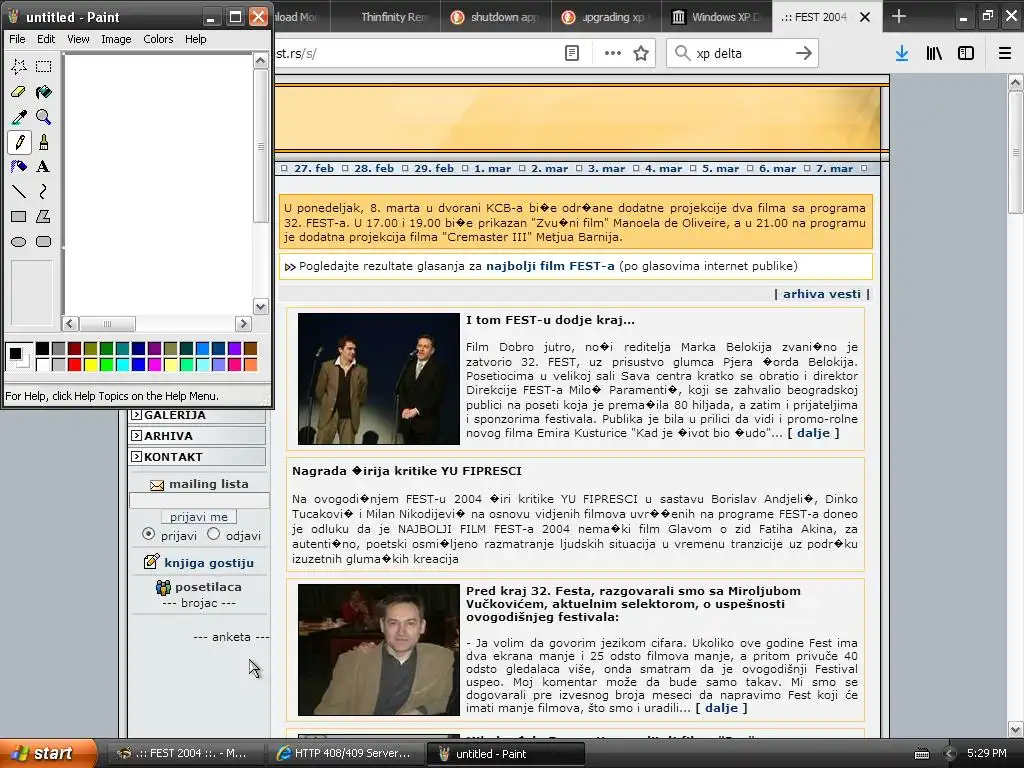
Task: Switch to the shutdown app browser tab
Action: click(495, 17)
